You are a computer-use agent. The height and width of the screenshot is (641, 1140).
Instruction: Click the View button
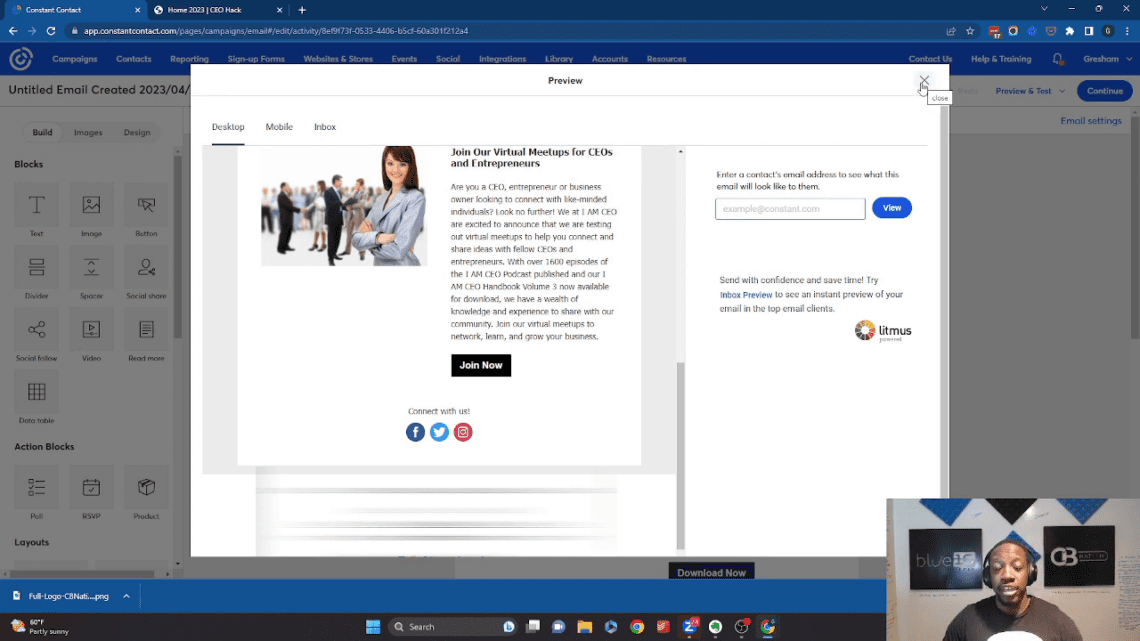point(891,207)
